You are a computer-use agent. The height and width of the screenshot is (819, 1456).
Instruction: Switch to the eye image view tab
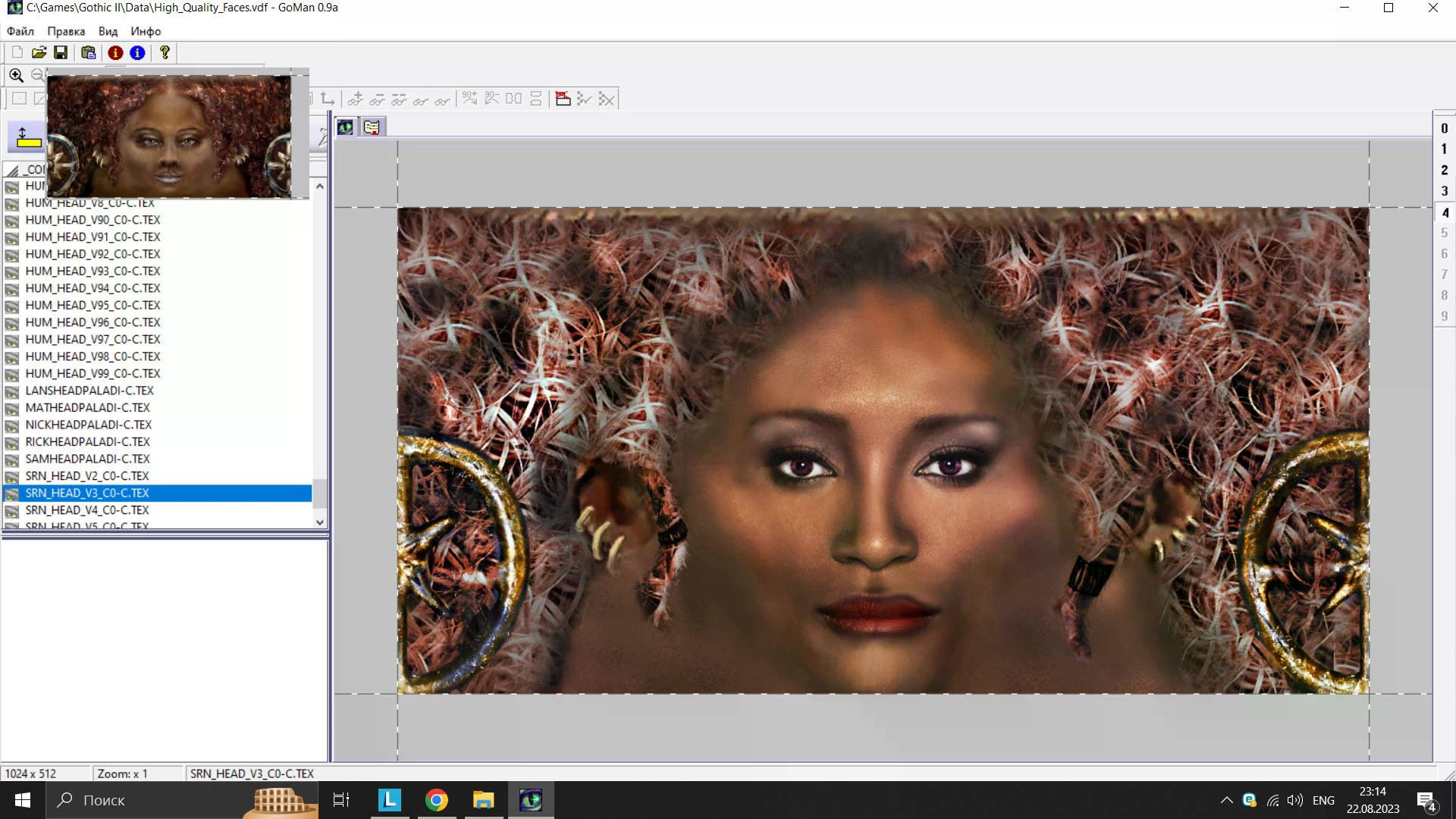(345, 127)
